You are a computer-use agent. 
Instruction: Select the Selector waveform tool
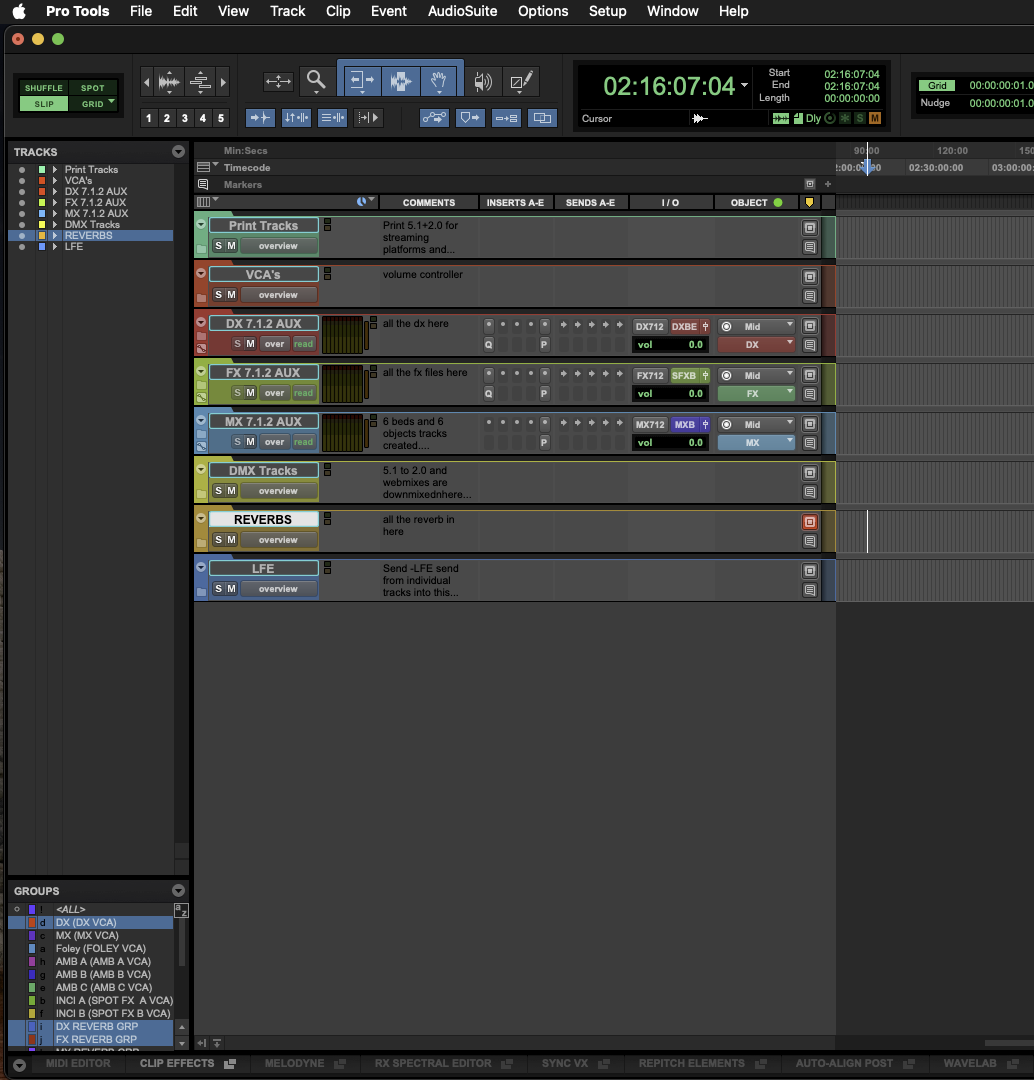tap(400, 81)
